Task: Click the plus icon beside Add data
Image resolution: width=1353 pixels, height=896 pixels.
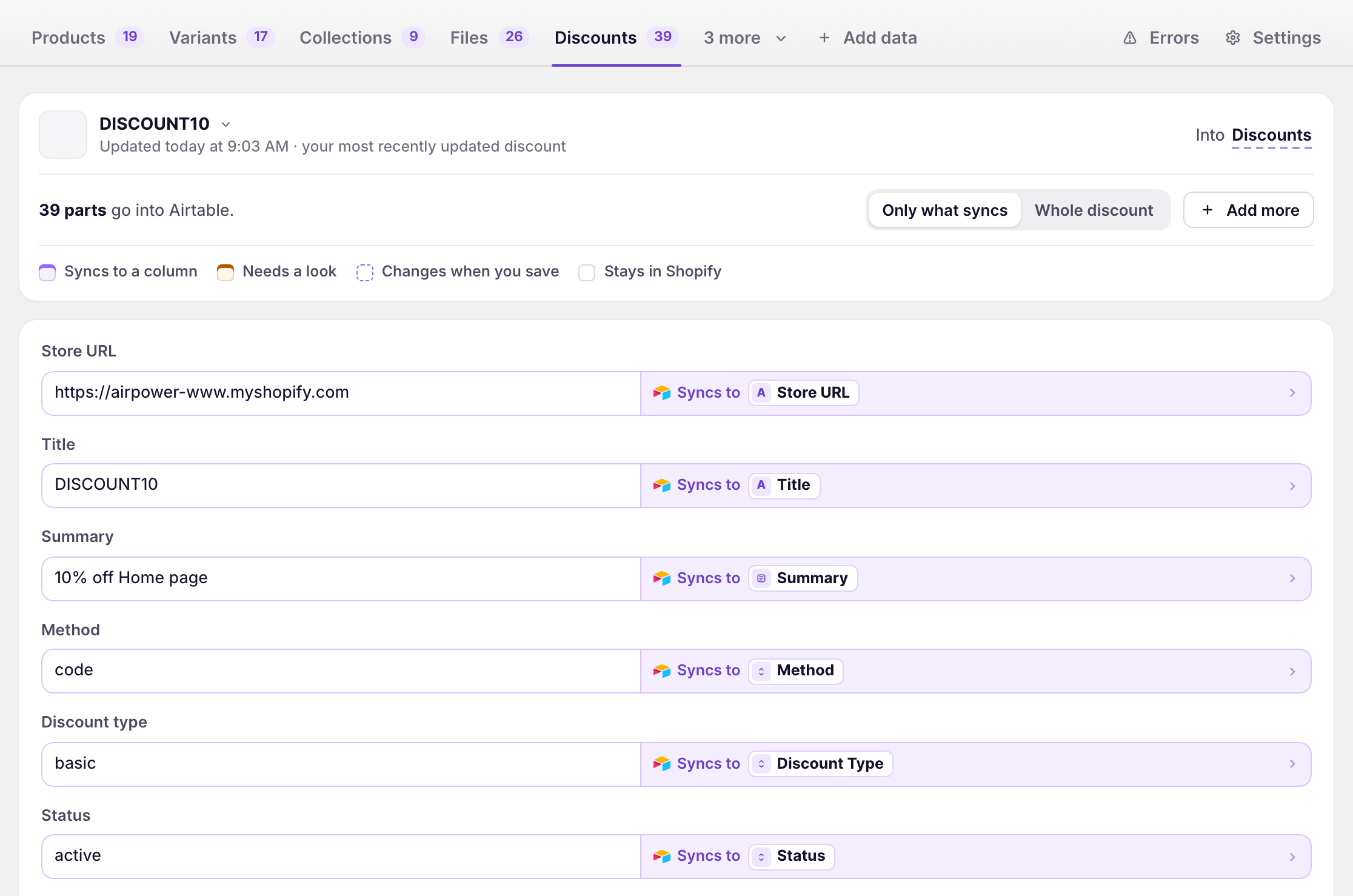Action: pyautogui.click(x=824, y=38)
